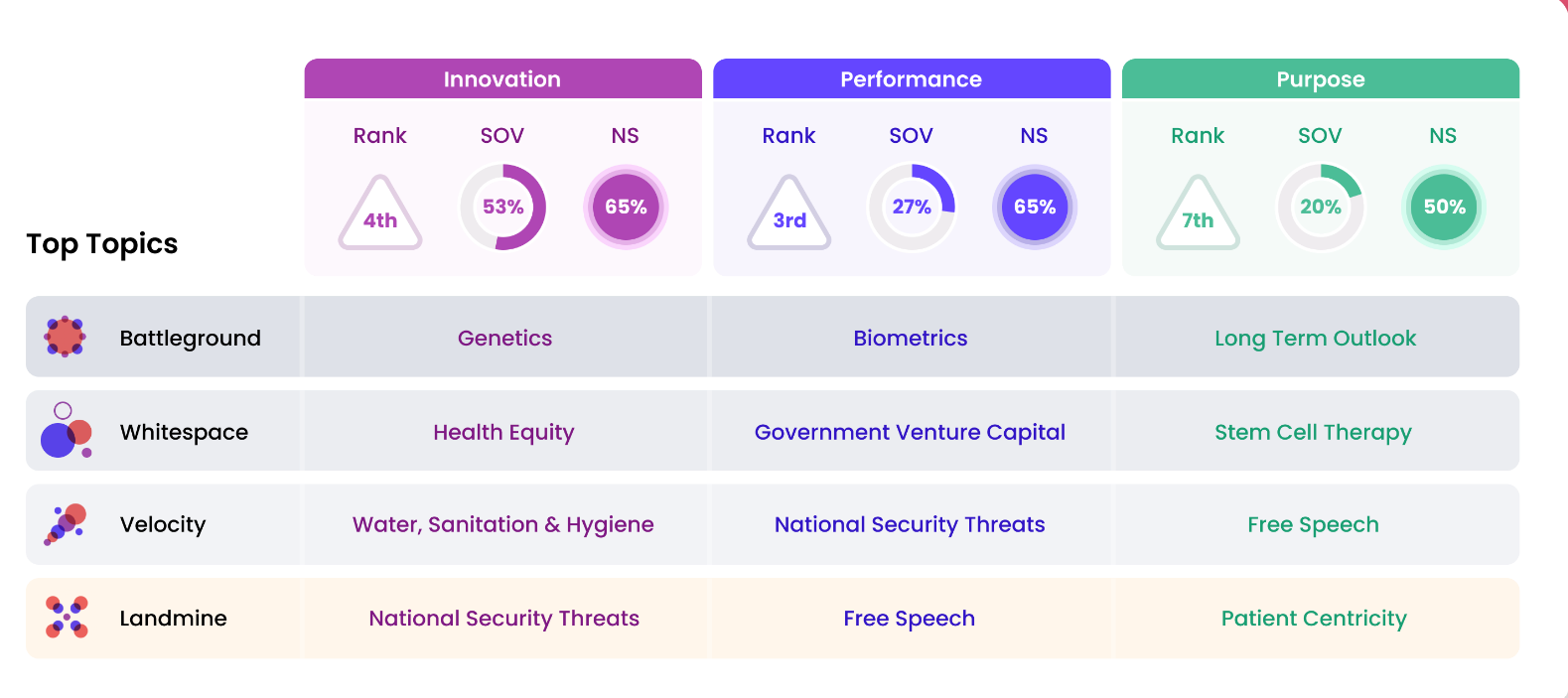The image size is (1568, 698).
Task: Open the Government Venture Capital topic
Action: pos(910,432)
